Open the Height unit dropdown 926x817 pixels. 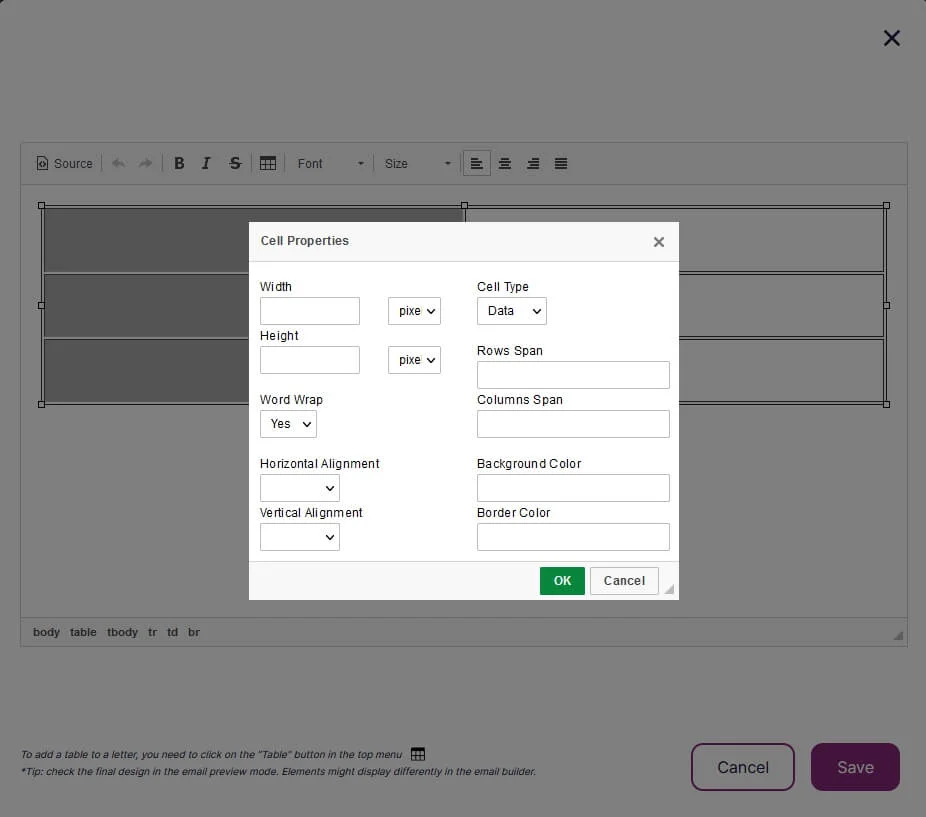pyautogui.click(x=414, y=360)
